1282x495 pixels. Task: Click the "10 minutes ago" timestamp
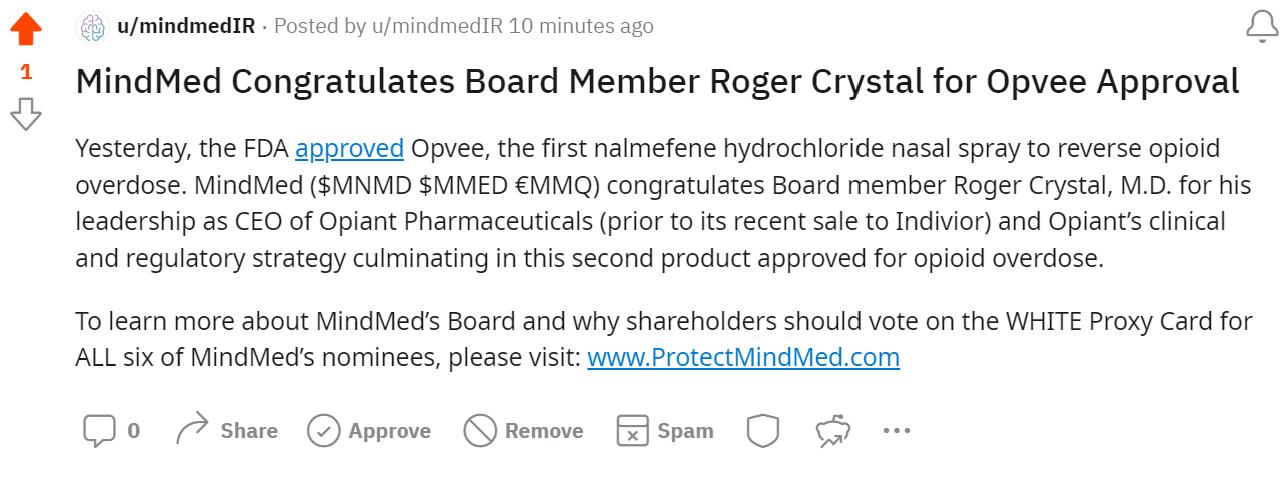coord(581,26)
